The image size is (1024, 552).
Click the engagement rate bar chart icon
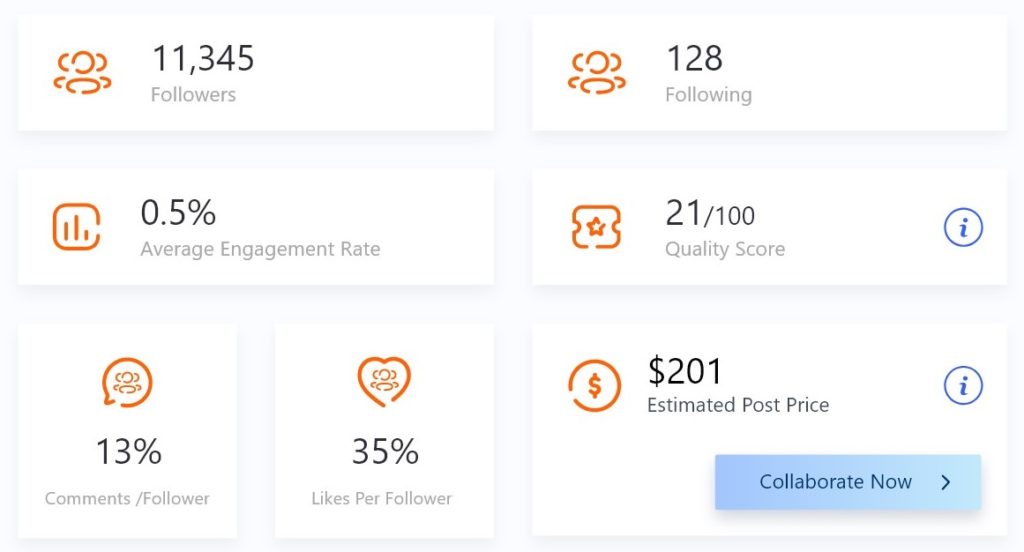pos(76,227)
